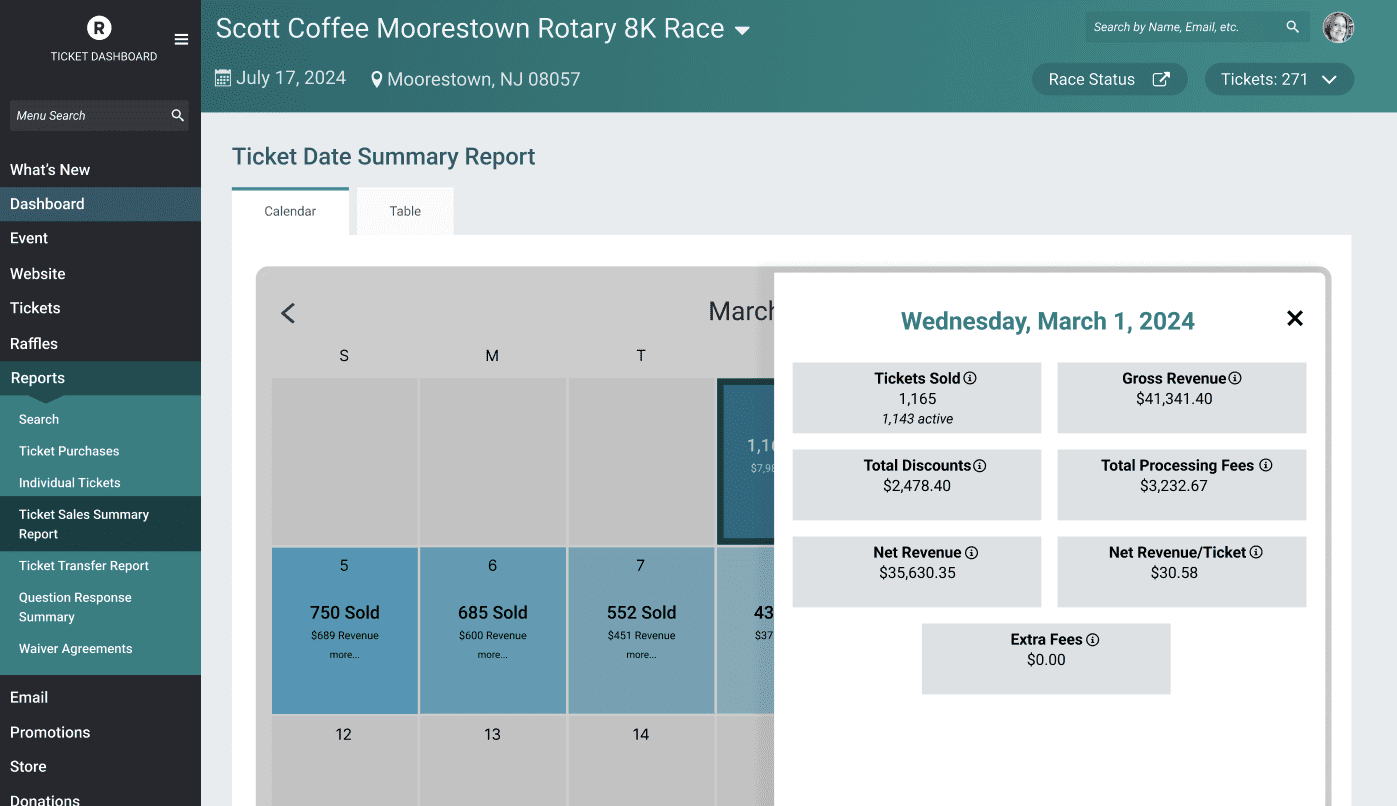Image resolution: width=1397 pixels, height=806 pixels.
Task: Click the info icon beside Tickets Sold
Action: click(x=970, y=378)
